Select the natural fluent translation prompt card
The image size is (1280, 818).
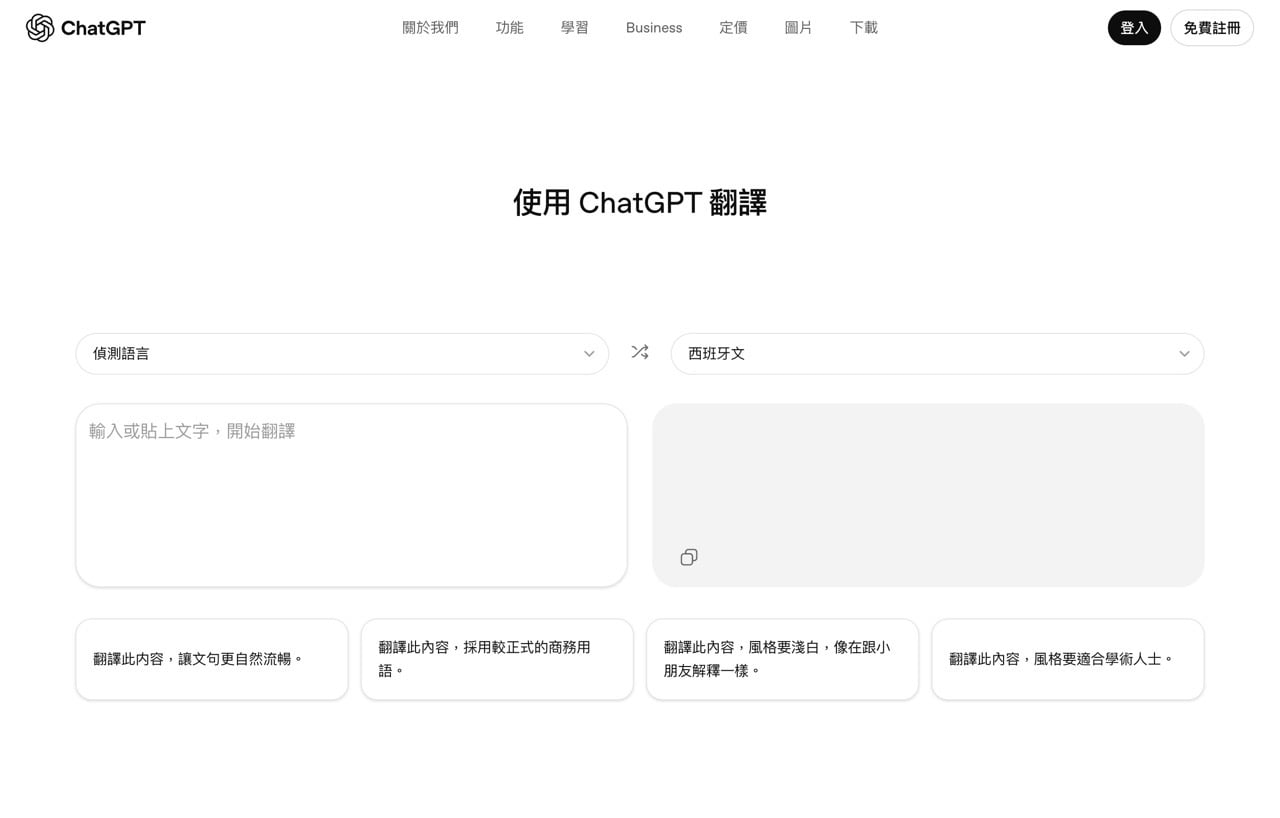point(211,658)
